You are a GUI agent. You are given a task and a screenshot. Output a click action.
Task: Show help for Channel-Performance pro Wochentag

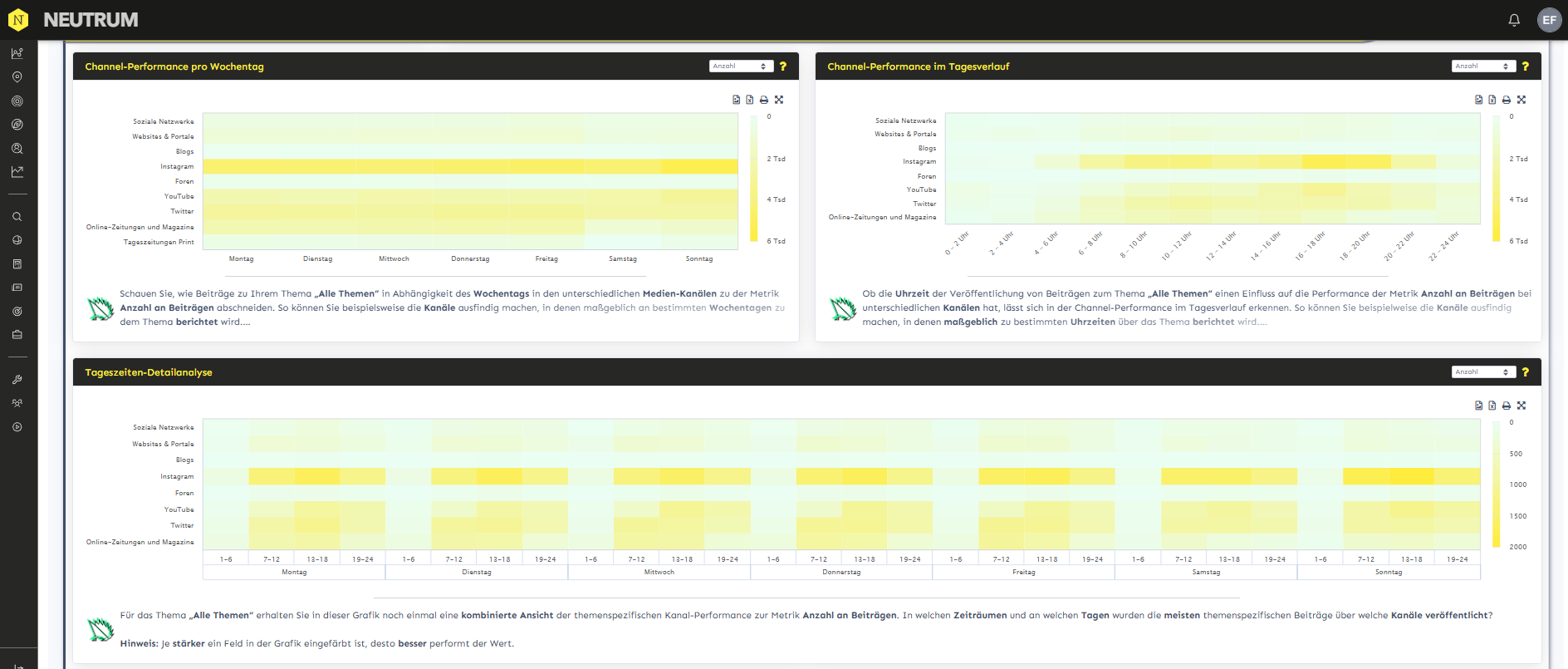pyautogui.click(x=782, y=66)
